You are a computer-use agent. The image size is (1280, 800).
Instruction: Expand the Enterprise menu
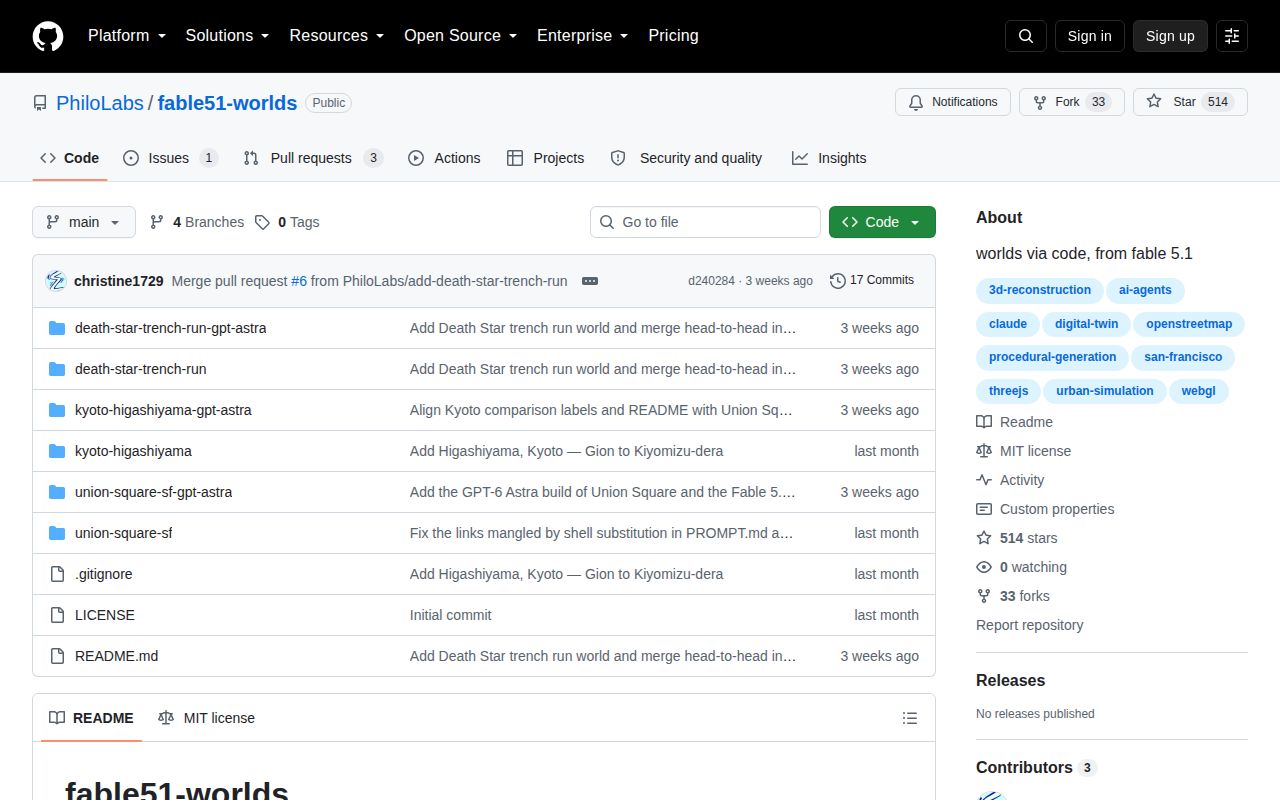pos(583,36)
